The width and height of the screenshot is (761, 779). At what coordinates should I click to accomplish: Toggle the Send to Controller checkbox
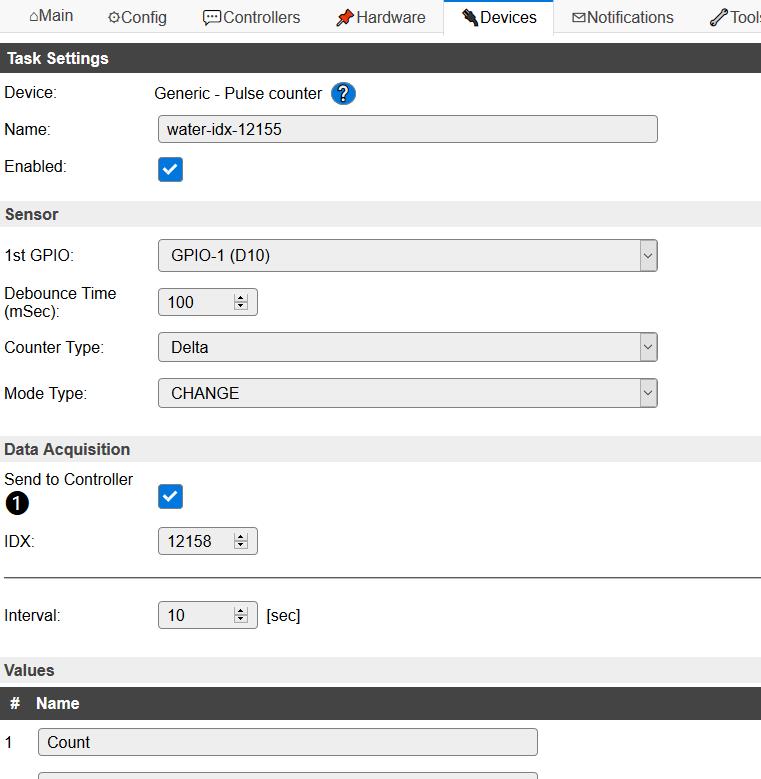[x=170, y=496]
